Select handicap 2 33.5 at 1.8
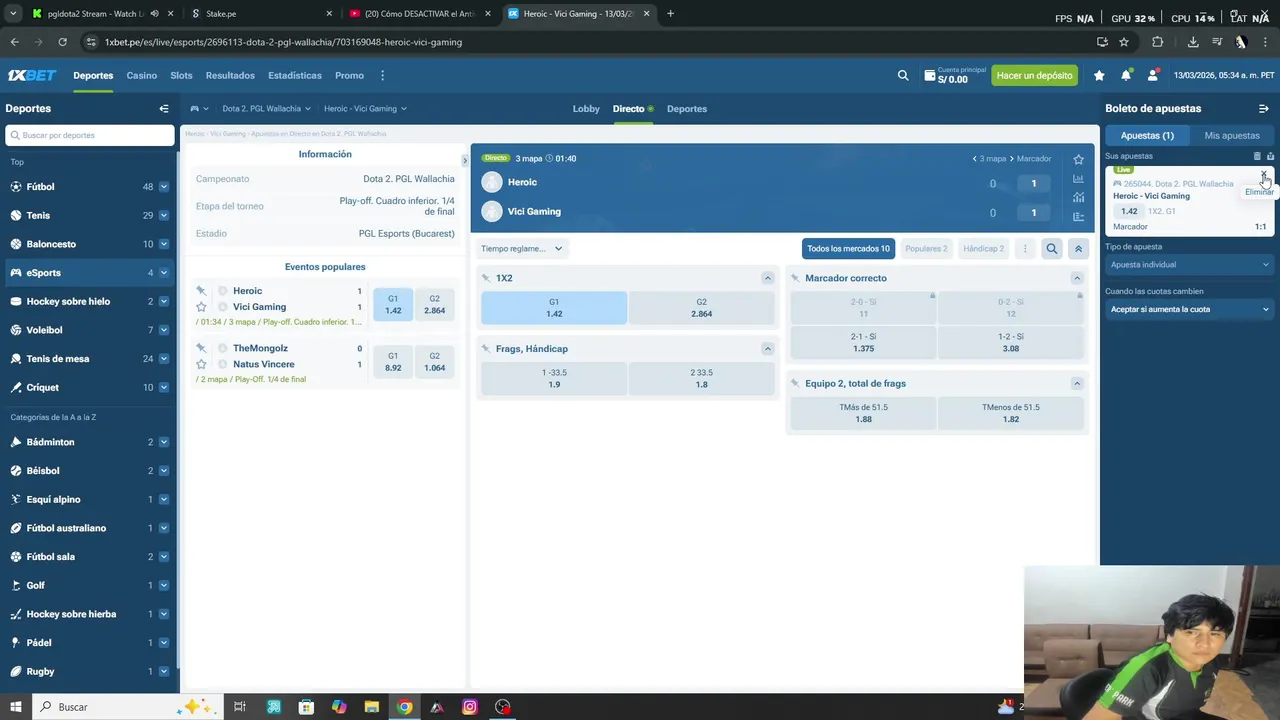This screenshot has height=720, width=1280. tap(701, 379)
